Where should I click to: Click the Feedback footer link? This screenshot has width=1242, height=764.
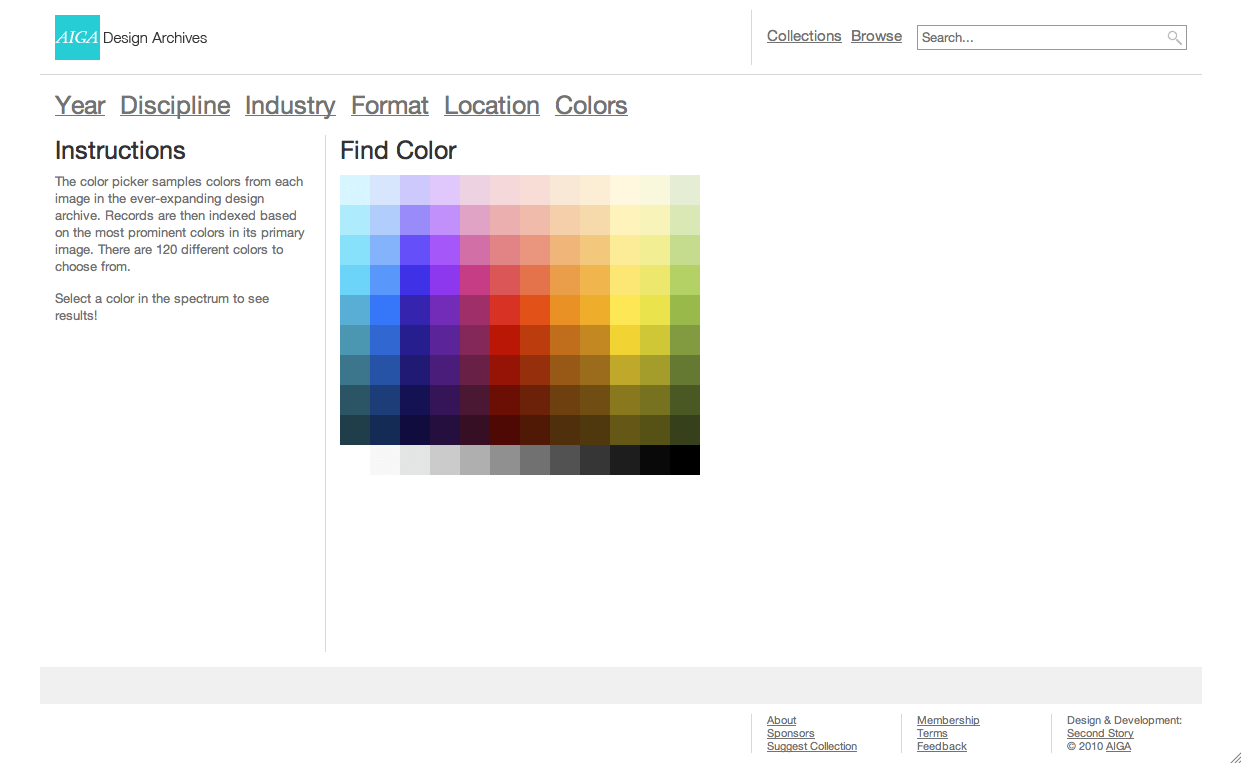[942, 746]
